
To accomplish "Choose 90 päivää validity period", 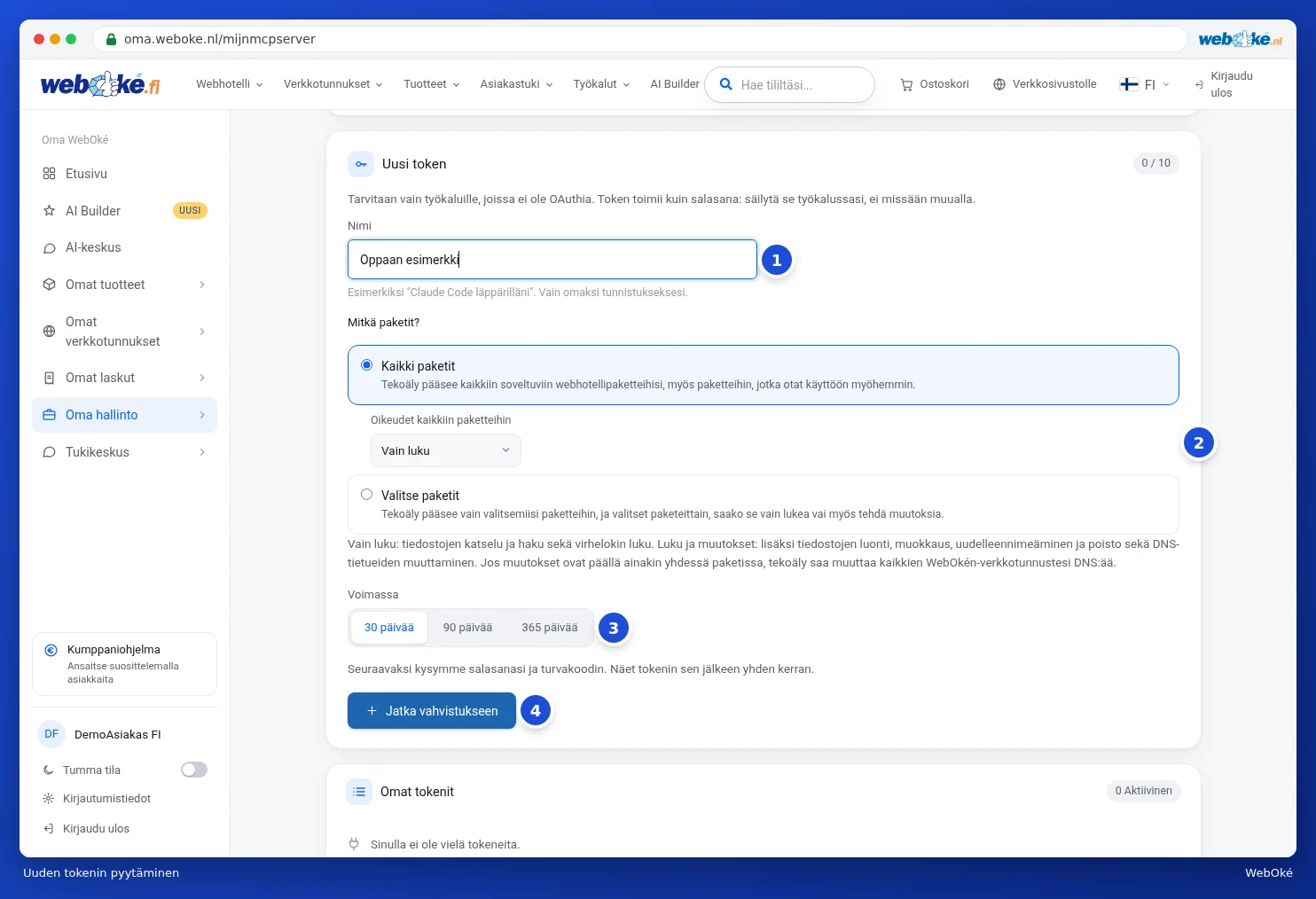I will click(467, 628).
